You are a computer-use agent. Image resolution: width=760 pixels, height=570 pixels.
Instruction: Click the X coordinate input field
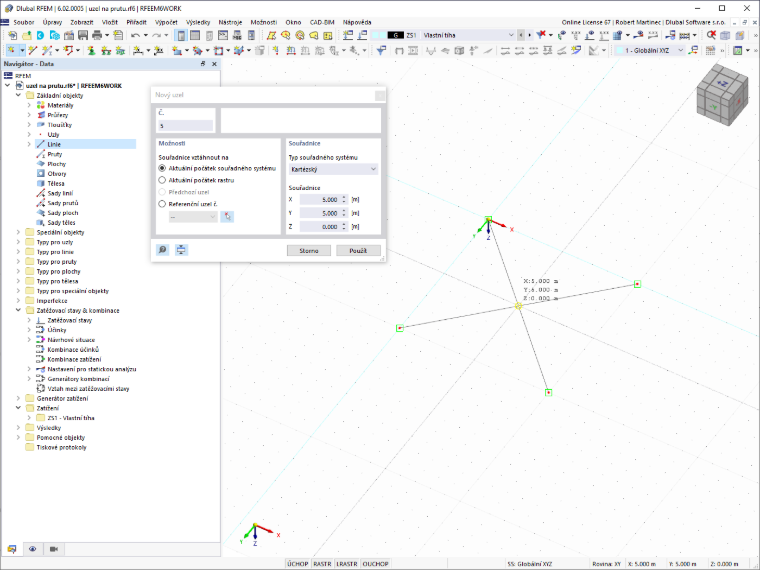point(320,200)
